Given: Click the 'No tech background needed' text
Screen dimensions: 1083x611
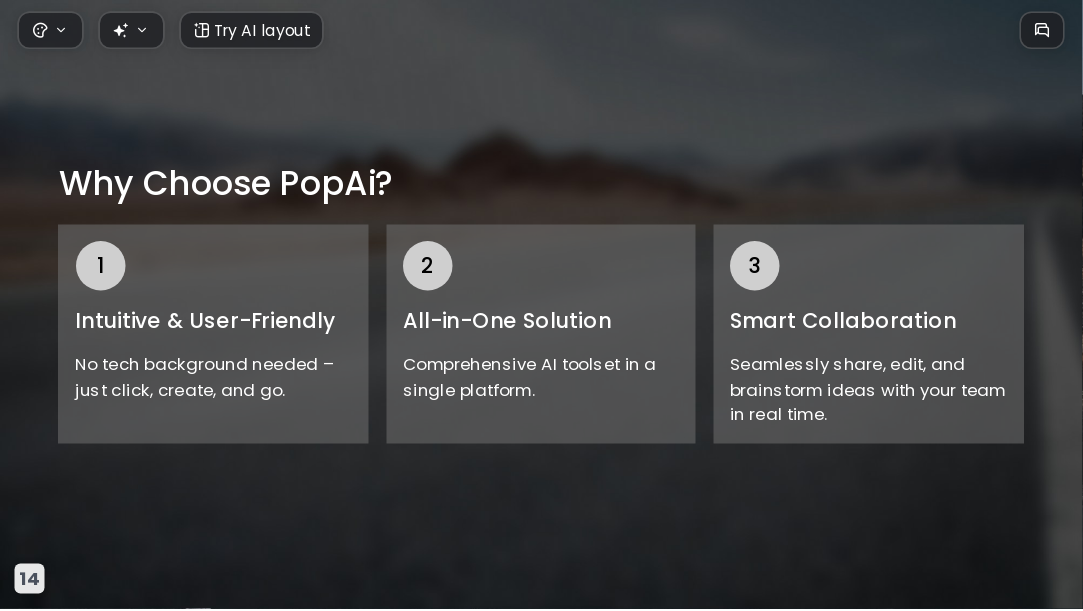Looking at the screenshot, I should point(204,378).
